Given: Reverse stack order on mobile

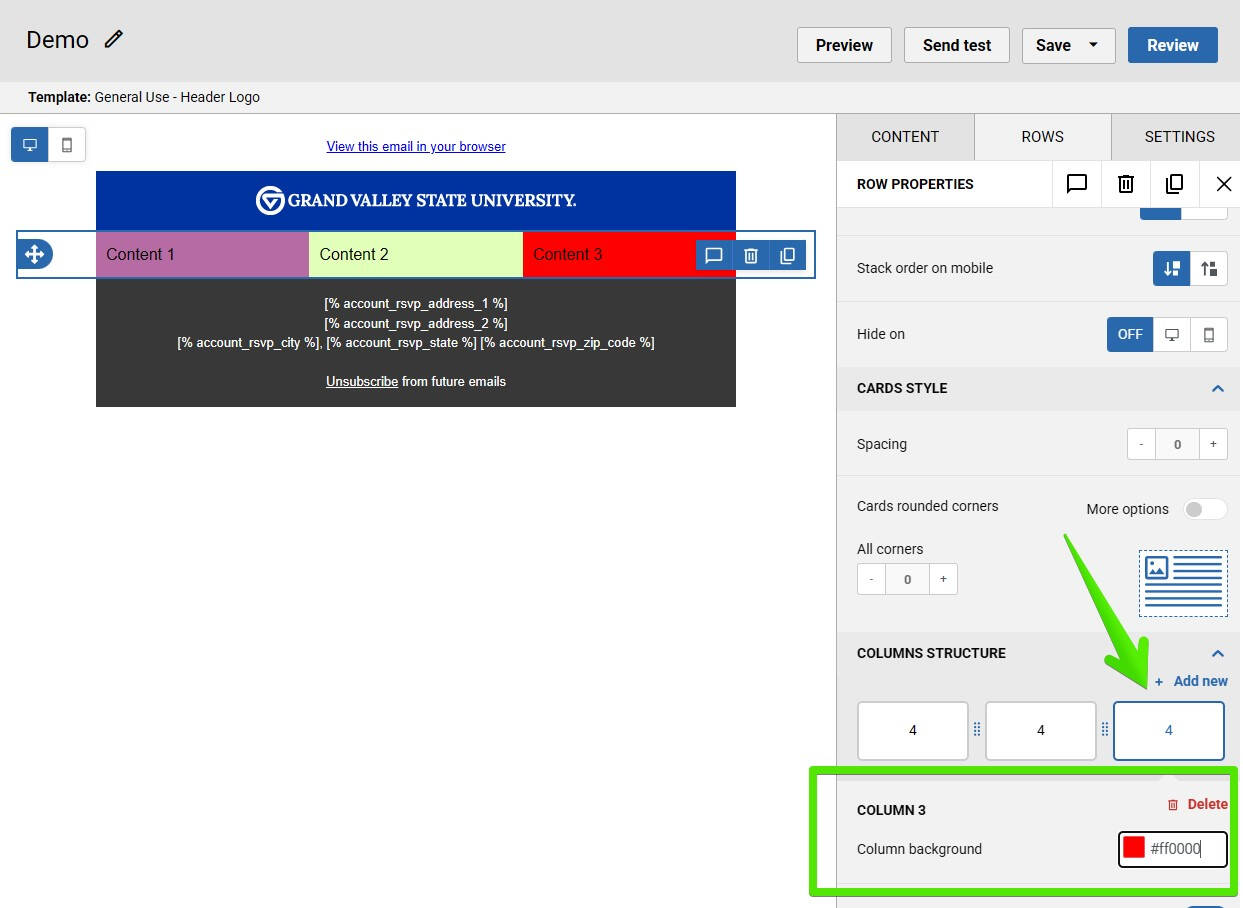Looking at the screenshot, I should point(1209,268).
